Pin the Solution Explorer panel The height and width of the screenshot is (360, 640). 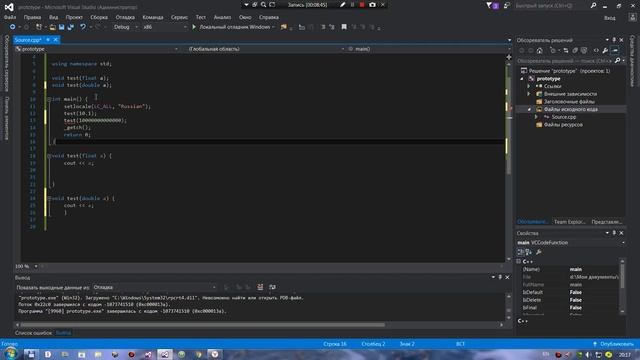click(x=614, y=40)
